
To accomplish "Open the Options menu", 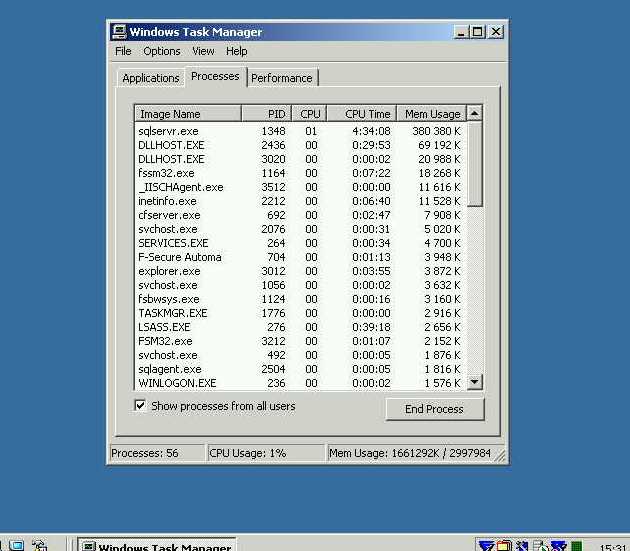I will coord(162,51).
